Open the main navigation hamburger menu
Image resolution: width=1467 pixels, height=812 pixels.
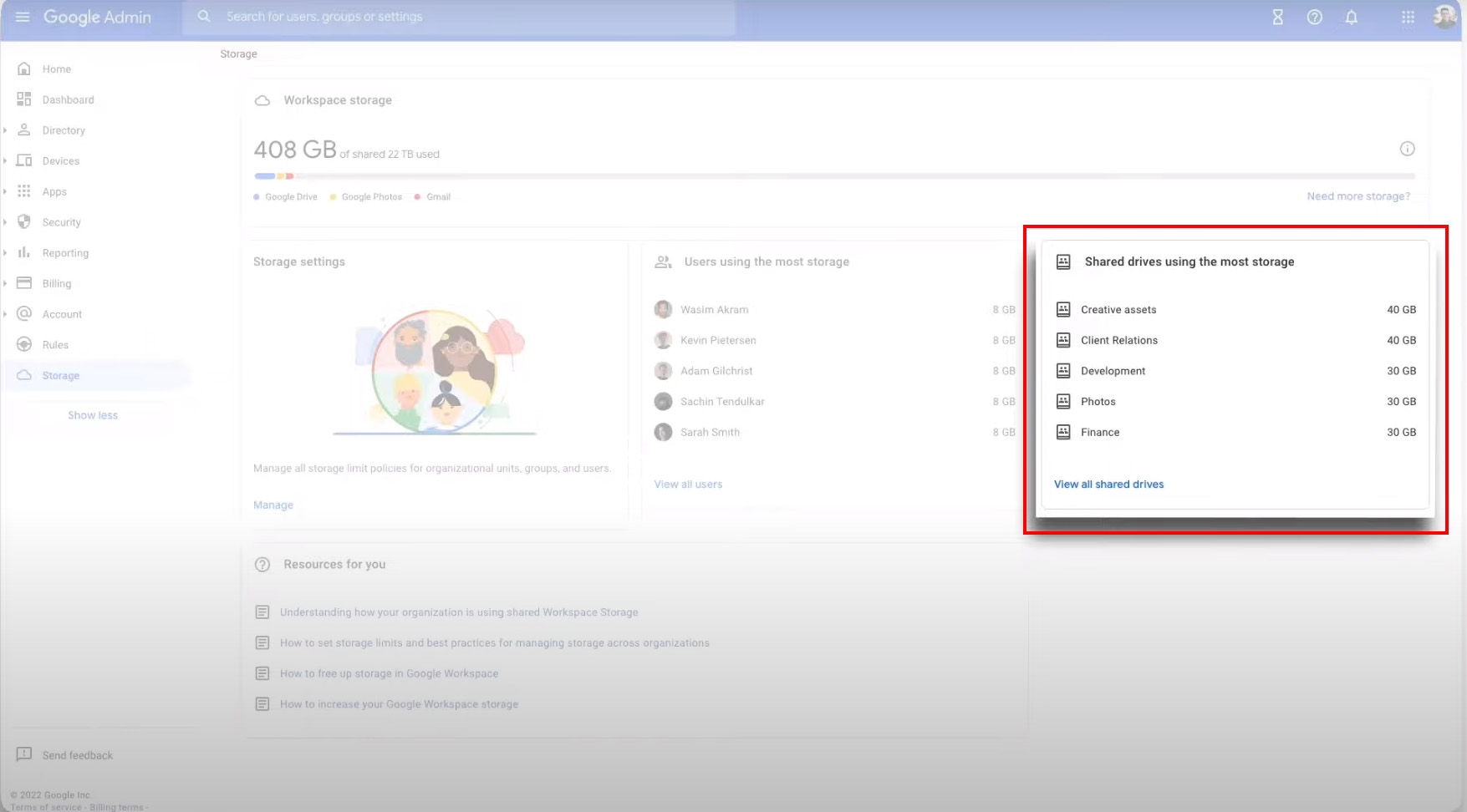[x=23, y=17]
